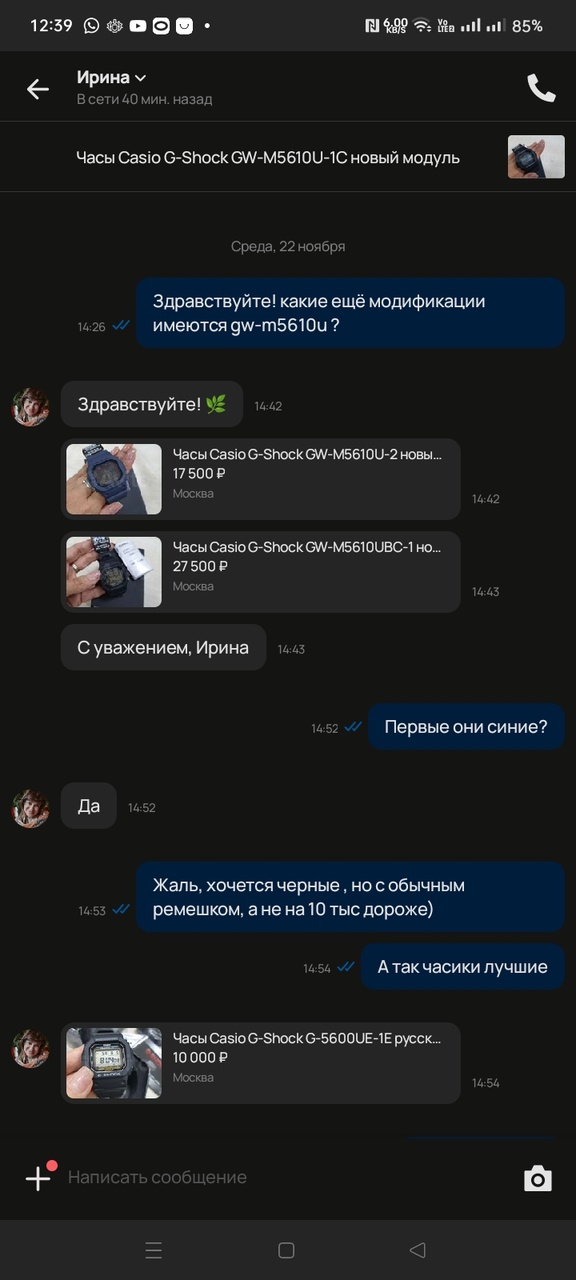Open attachments with the plus icon
The height and width of the screenshot is (1280, 576).
(x=38, y=1177)
